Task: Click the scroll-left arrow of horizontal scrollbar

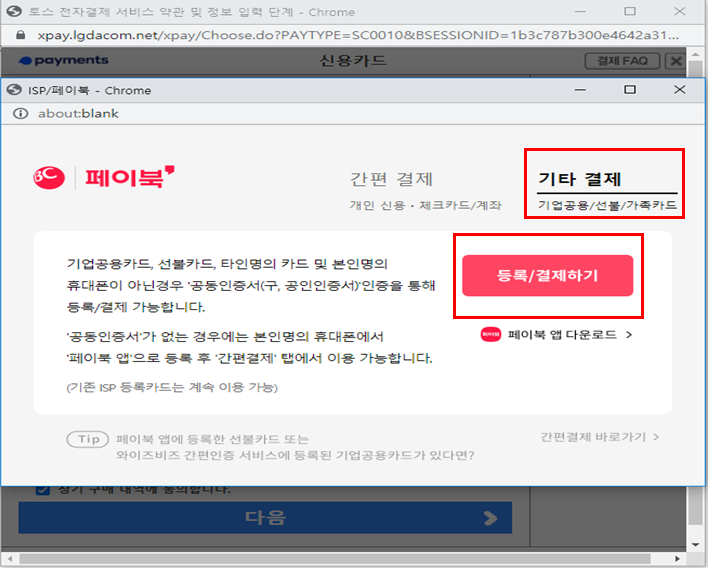Action: point(9,559)
